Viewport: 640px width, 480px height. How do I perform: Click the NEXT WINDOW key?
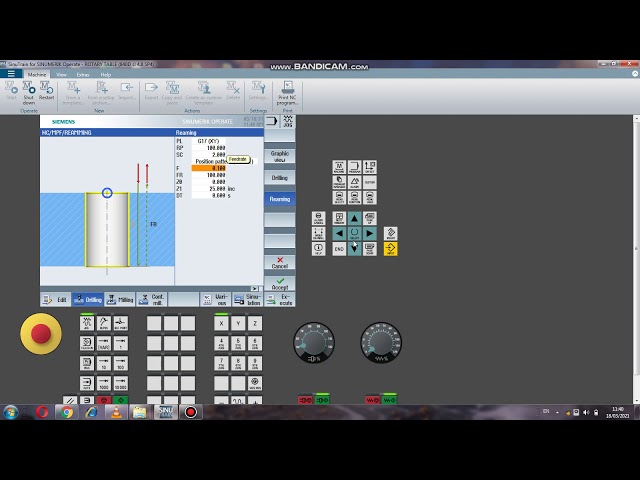point(339,218)
